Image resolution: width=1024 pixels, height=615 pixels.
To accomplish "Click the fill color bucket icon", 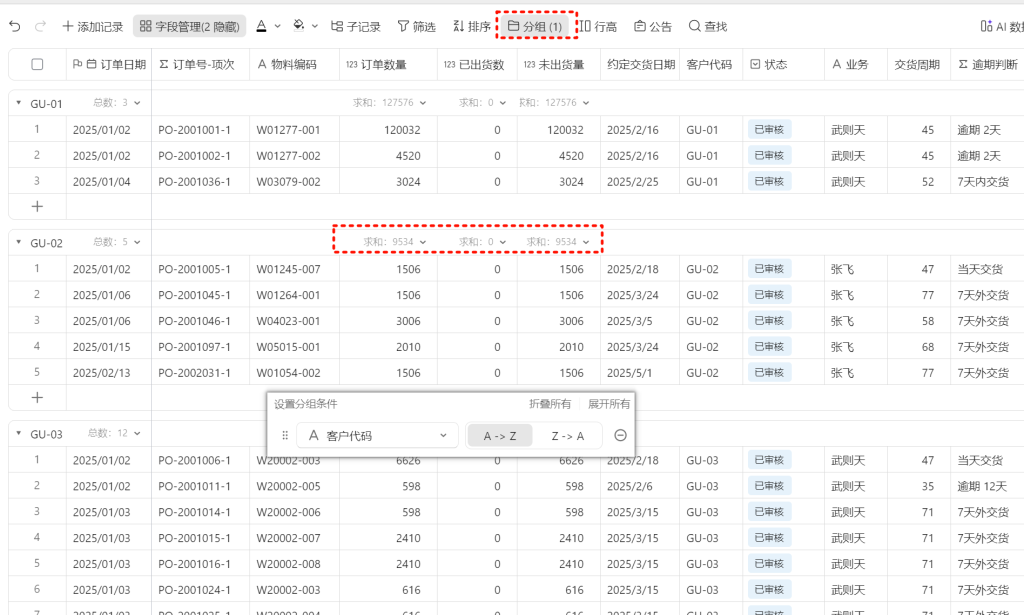I will pos(299,26).
